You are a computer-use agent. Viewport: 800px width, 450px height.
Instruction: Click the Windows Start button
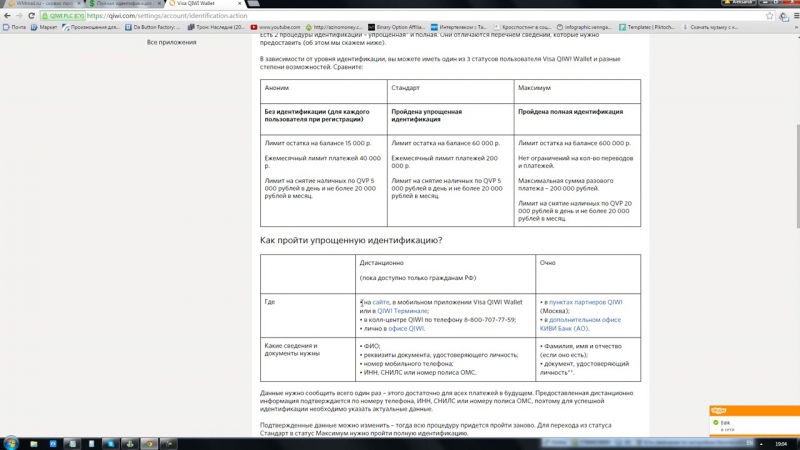pyautogui.click(x=10, y=443)
